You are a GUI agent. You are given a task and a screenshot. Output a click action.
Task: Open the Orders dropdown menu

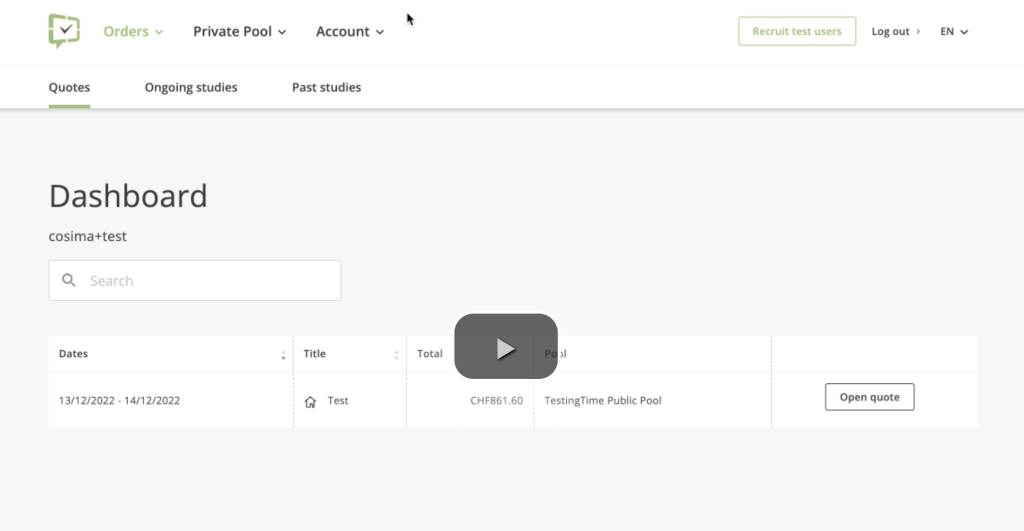(x=133, y=31)
